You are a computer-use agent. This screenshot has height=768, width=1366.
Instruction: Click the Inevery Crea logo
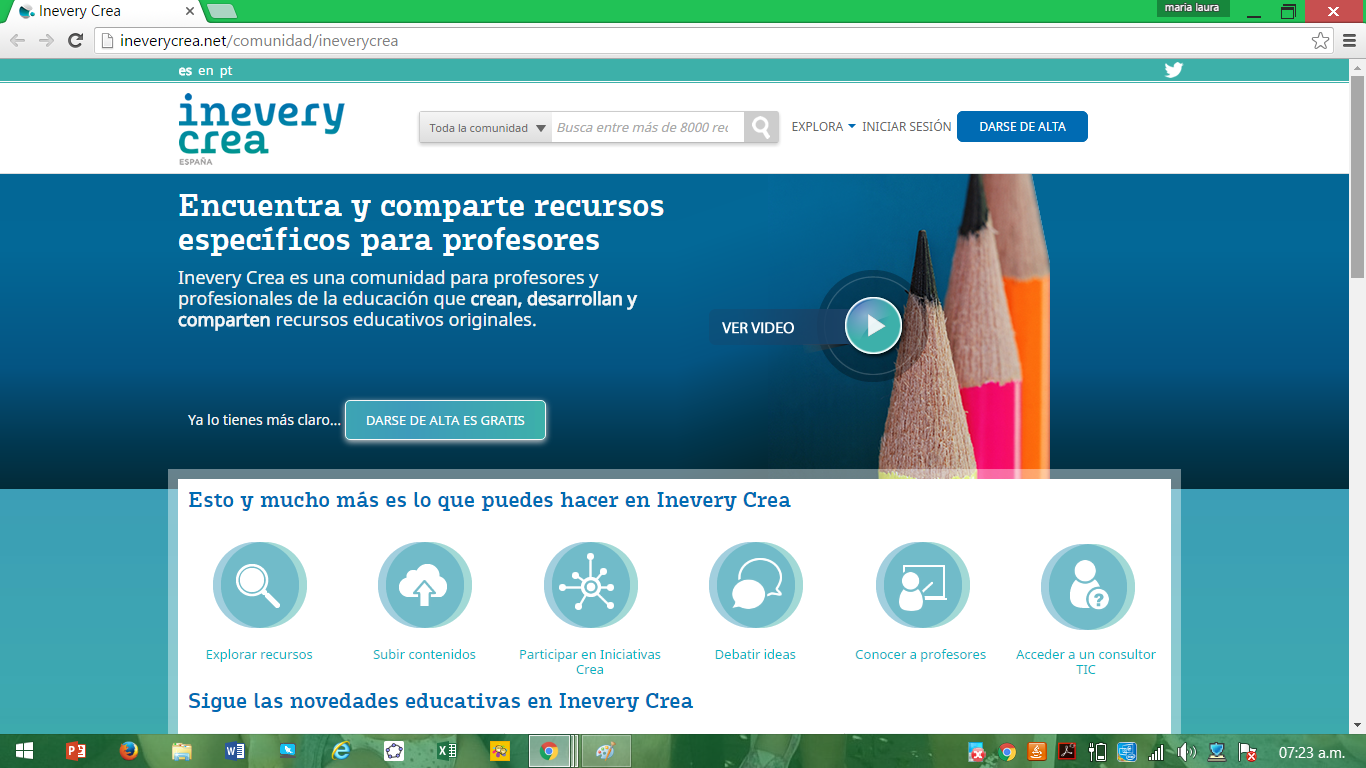pos(261,129)
